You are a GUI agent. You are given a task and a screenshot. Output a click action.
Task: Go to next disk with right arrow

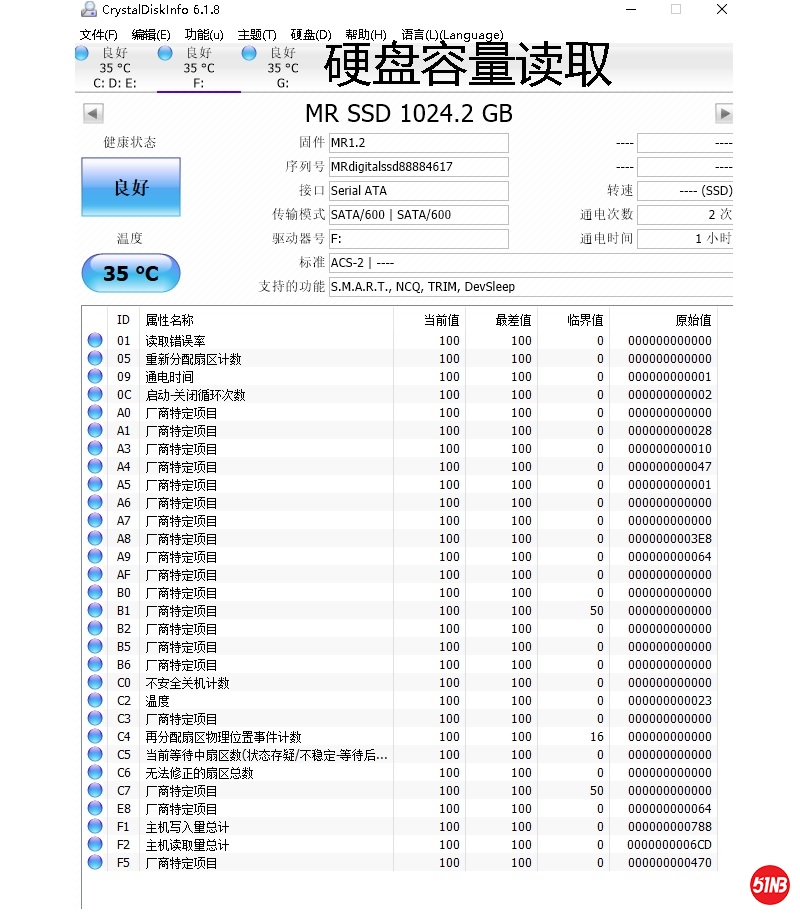pyautogui.click(x=725, y=114)
